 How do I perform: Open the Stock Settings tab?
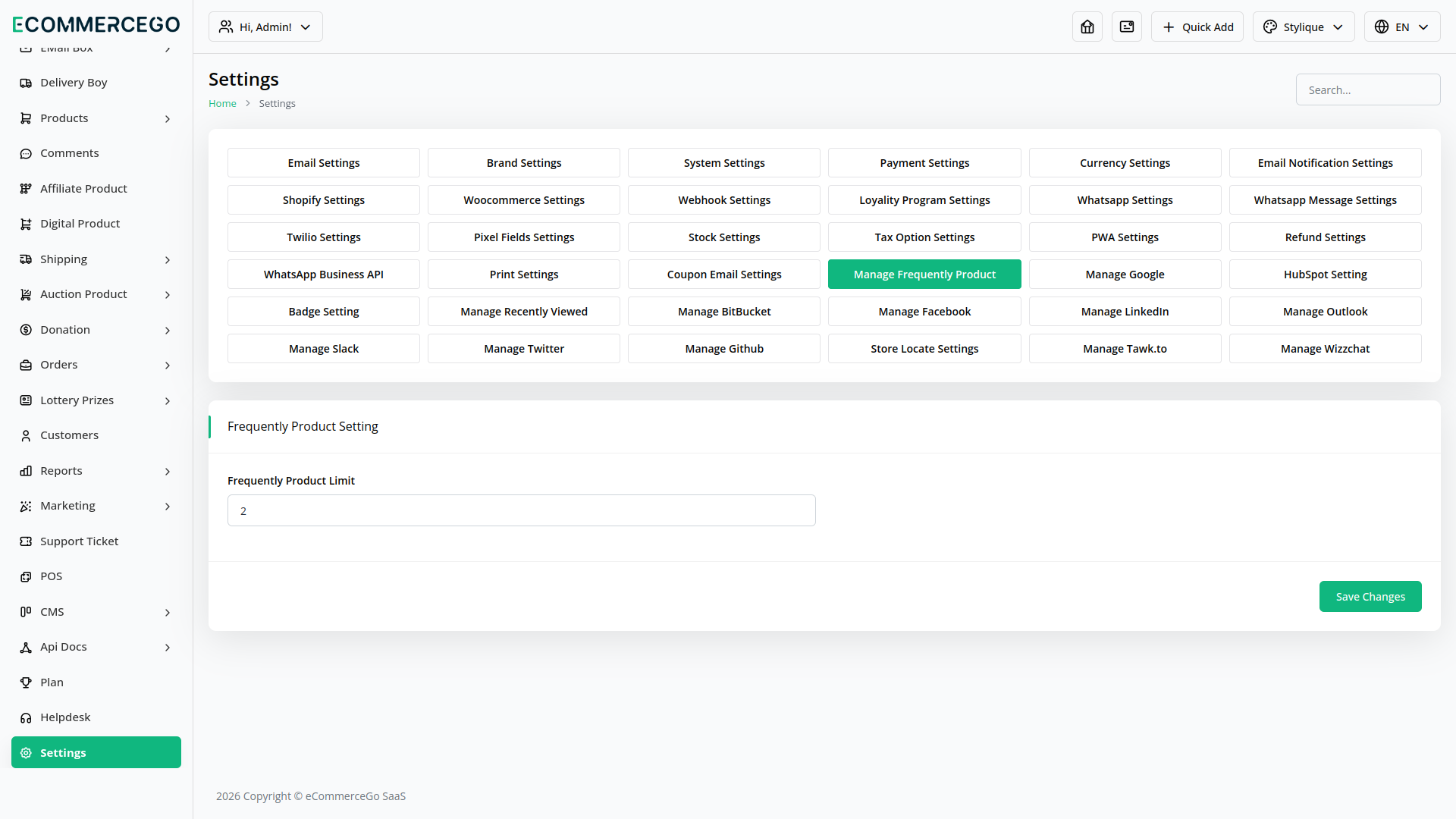click(724, 237)
